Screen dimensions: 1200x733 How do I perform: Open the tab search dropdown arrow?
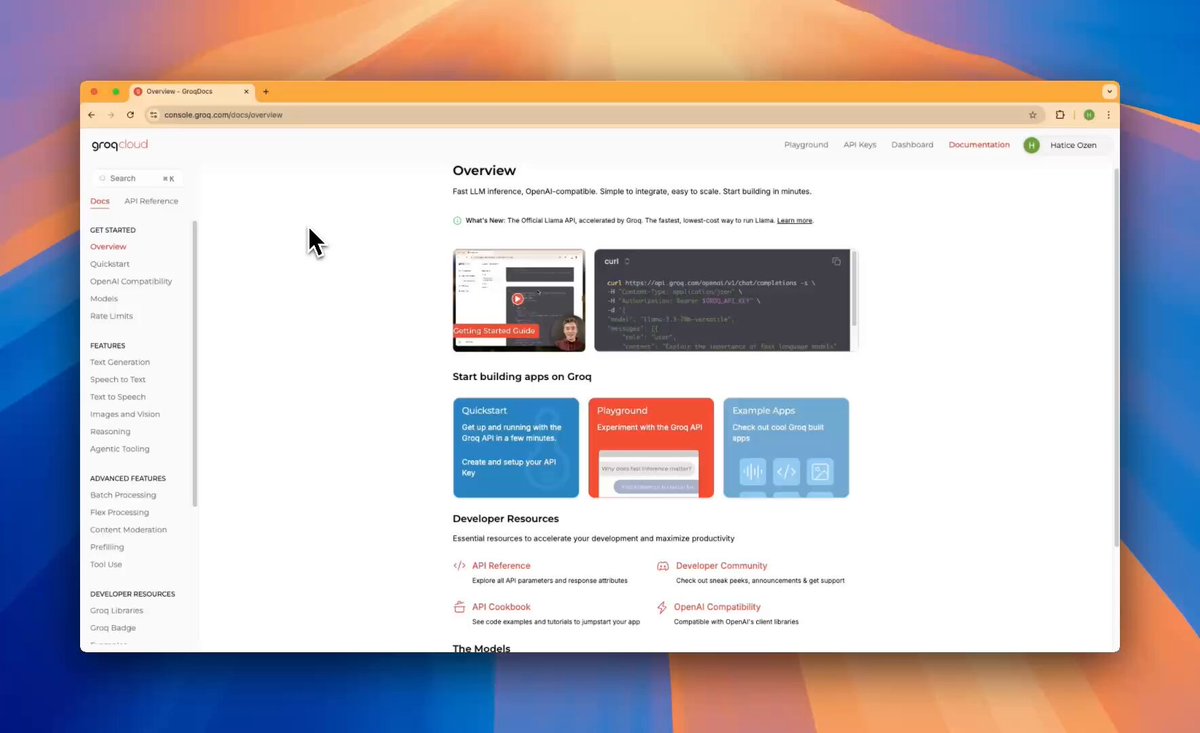(1108, 91)
